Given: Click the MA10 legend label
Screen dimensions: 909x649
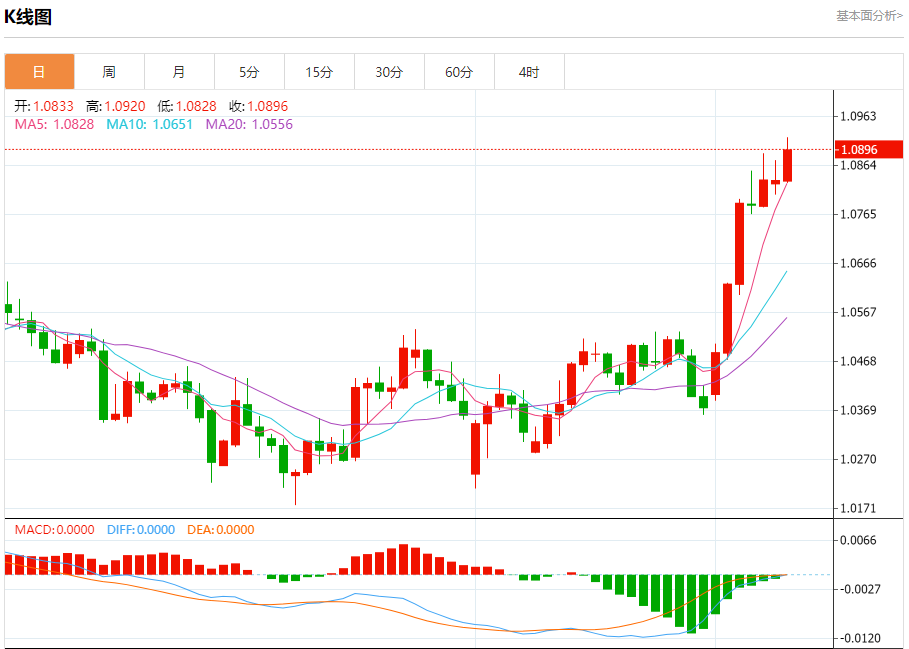Looking at the screenshot, I should [x=150, y=124].
